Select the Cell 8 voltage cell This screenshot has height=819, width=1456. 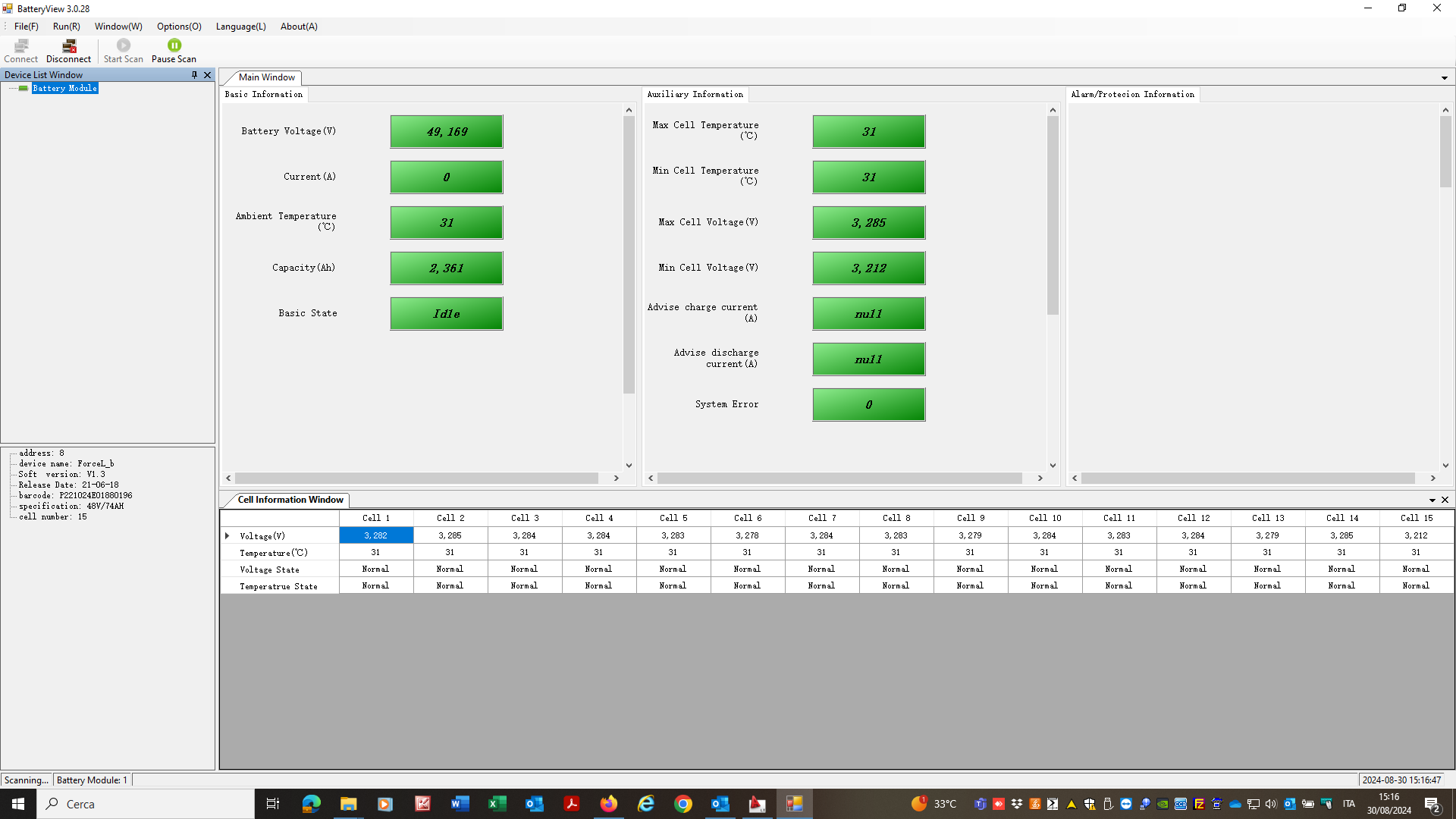pyautogui.click(x=896, y=535)
